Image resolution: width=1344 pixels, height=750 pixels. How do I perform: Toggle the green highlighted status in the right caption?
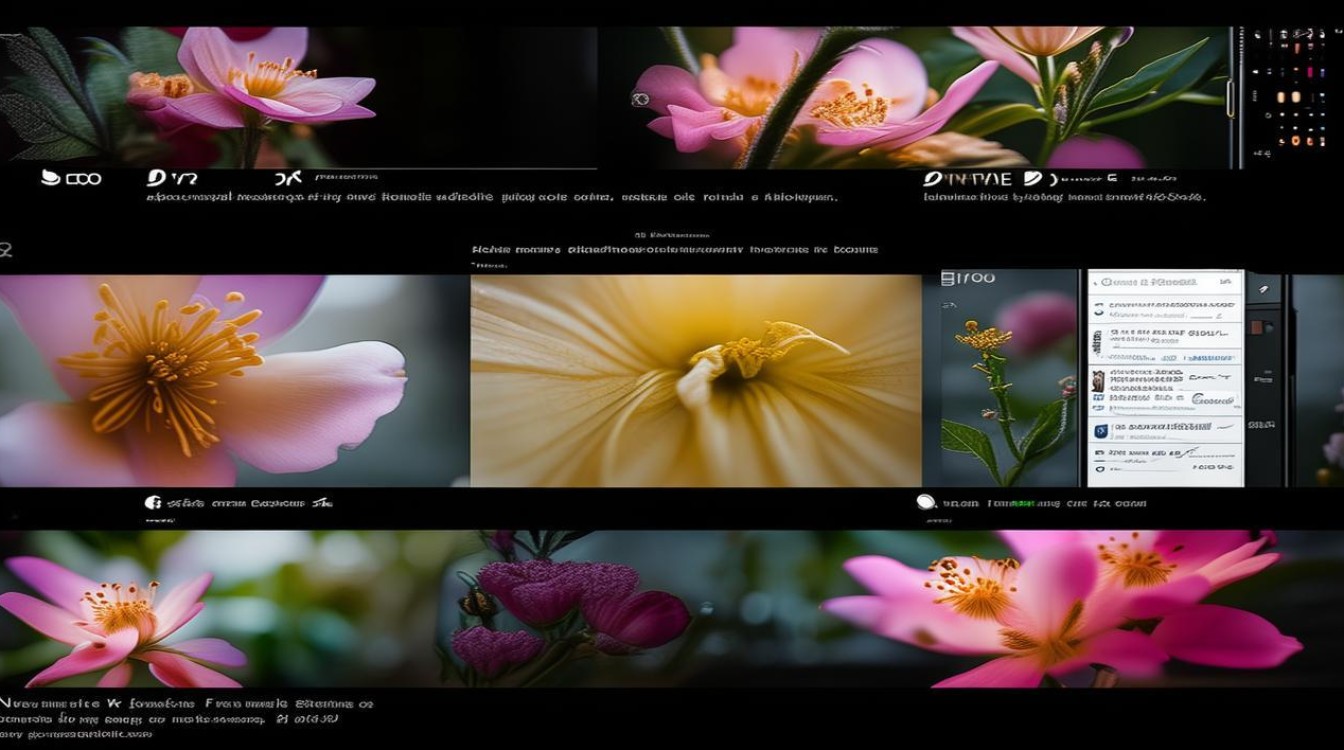coord(1023,502)
